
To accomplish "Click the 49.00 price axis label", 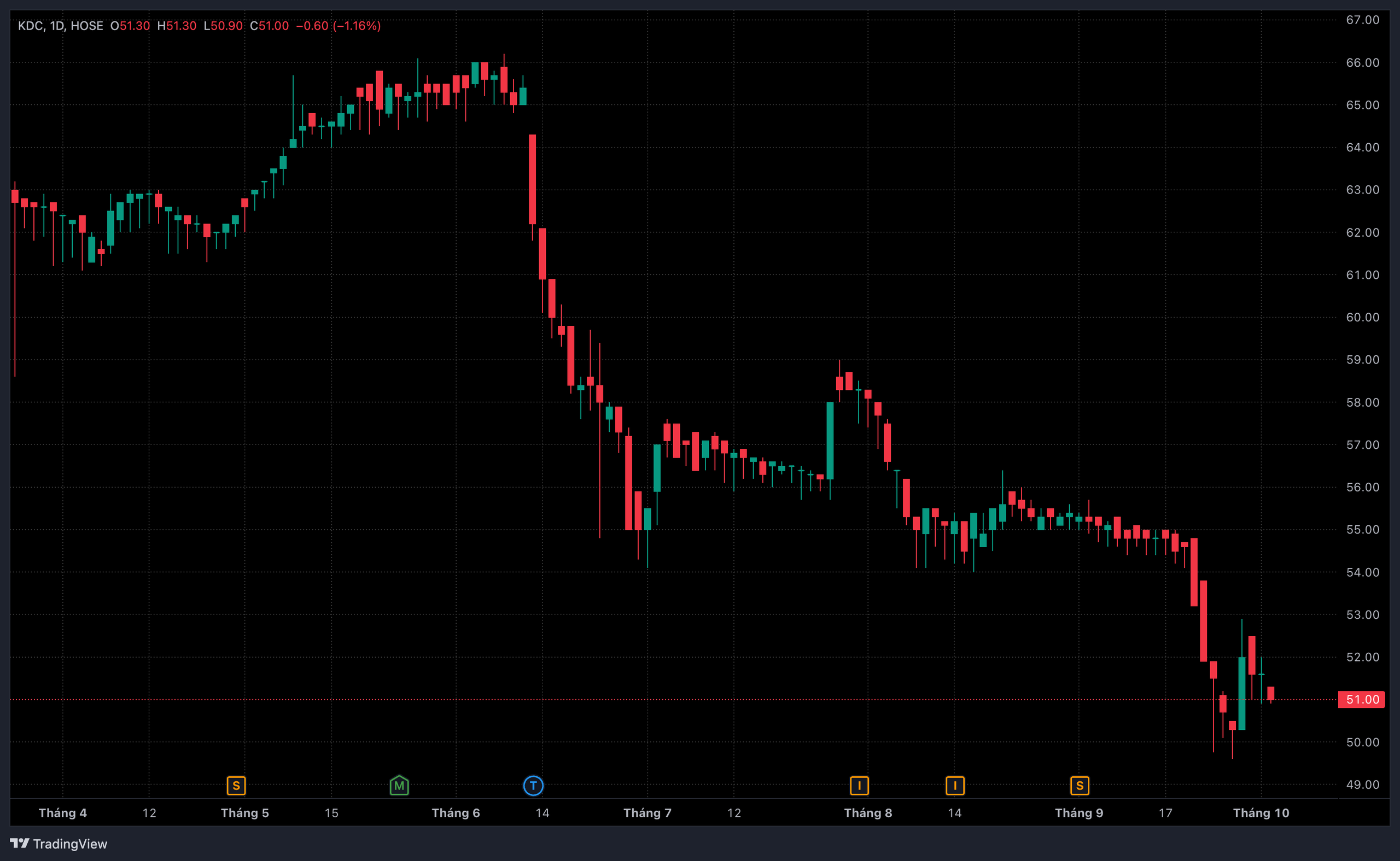I will pos(1362,784).
